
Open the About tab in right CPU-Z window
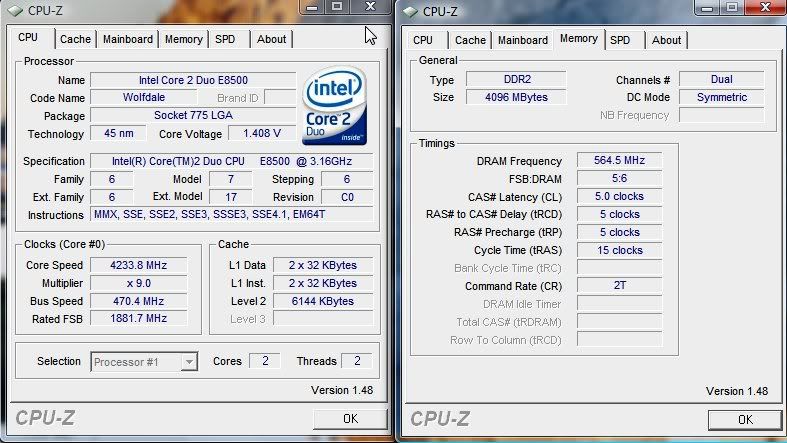tap(666, 40)
